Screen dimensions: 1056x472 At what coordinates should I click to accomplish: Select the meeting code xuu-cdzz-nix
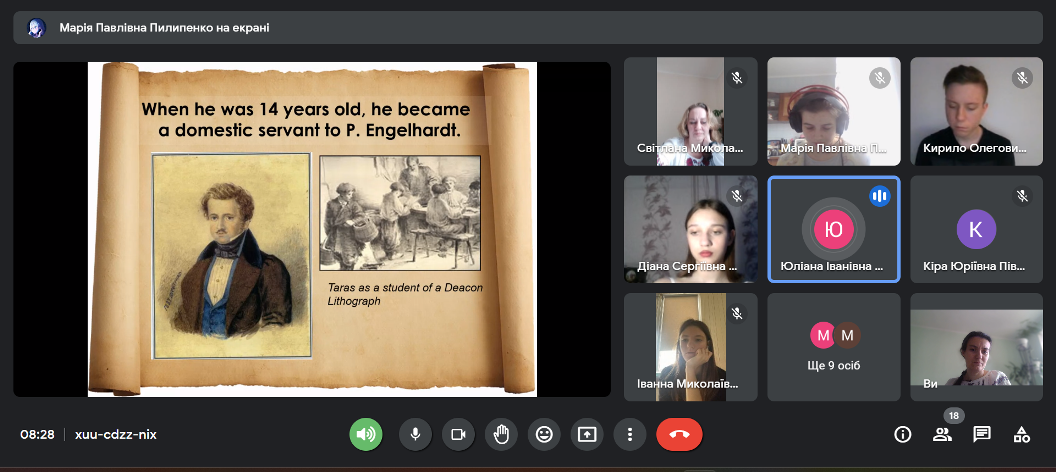[116, 434]
